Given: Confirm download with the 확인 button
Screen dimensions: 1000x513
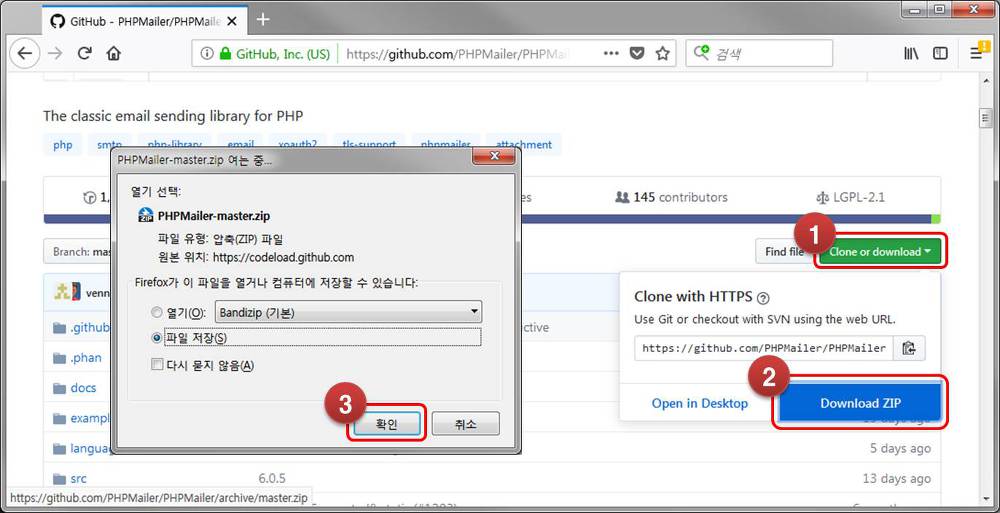Looking at the screenshot, I should pos(387,424).
